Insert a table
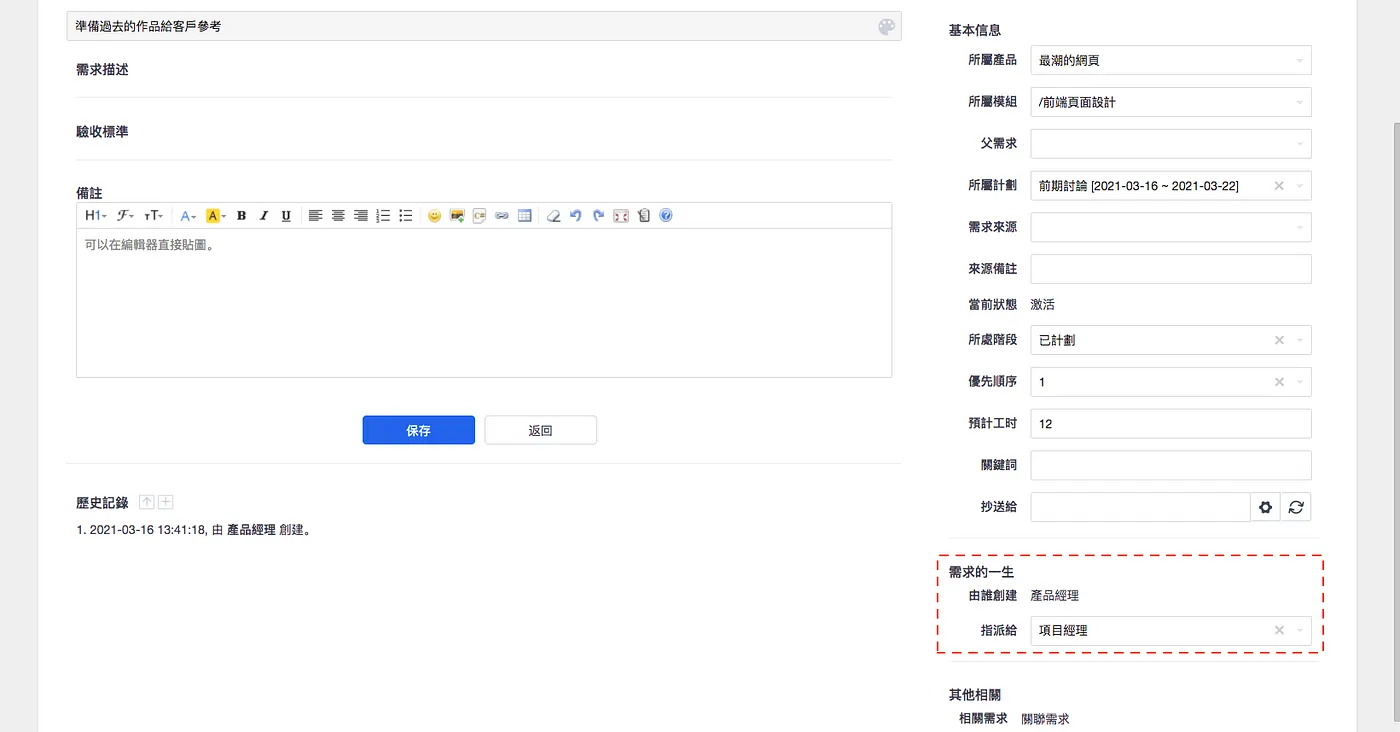Viewport: 1400px width, 732px height. point(524,215)
